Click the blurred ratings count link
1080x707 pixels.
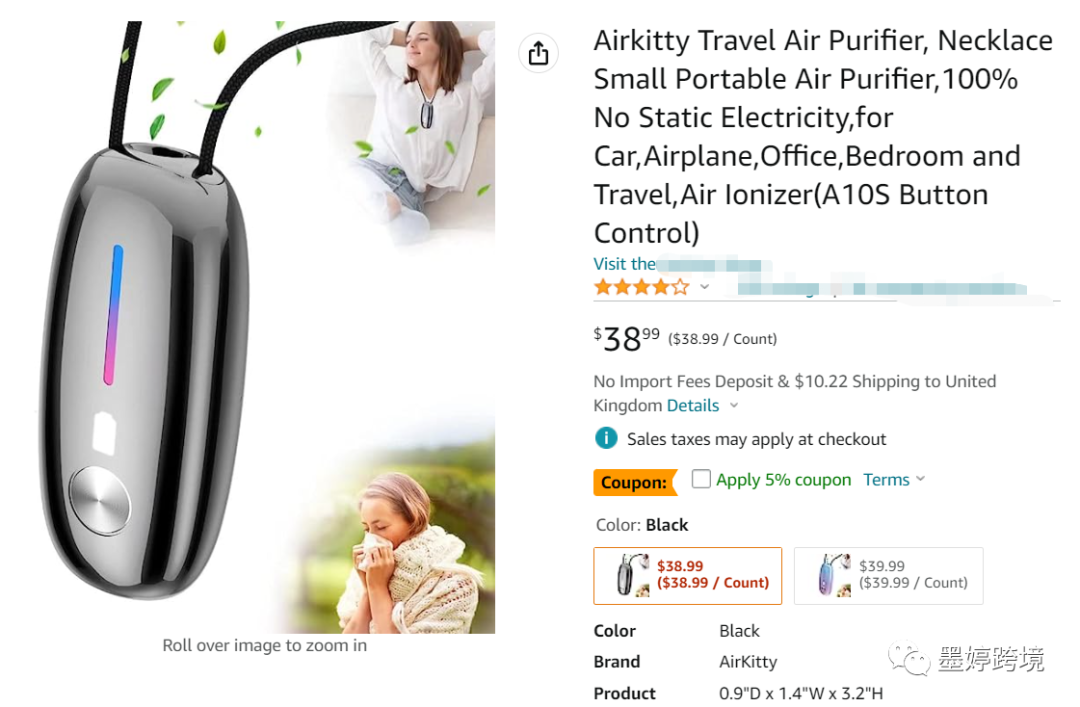click(882, 289)
